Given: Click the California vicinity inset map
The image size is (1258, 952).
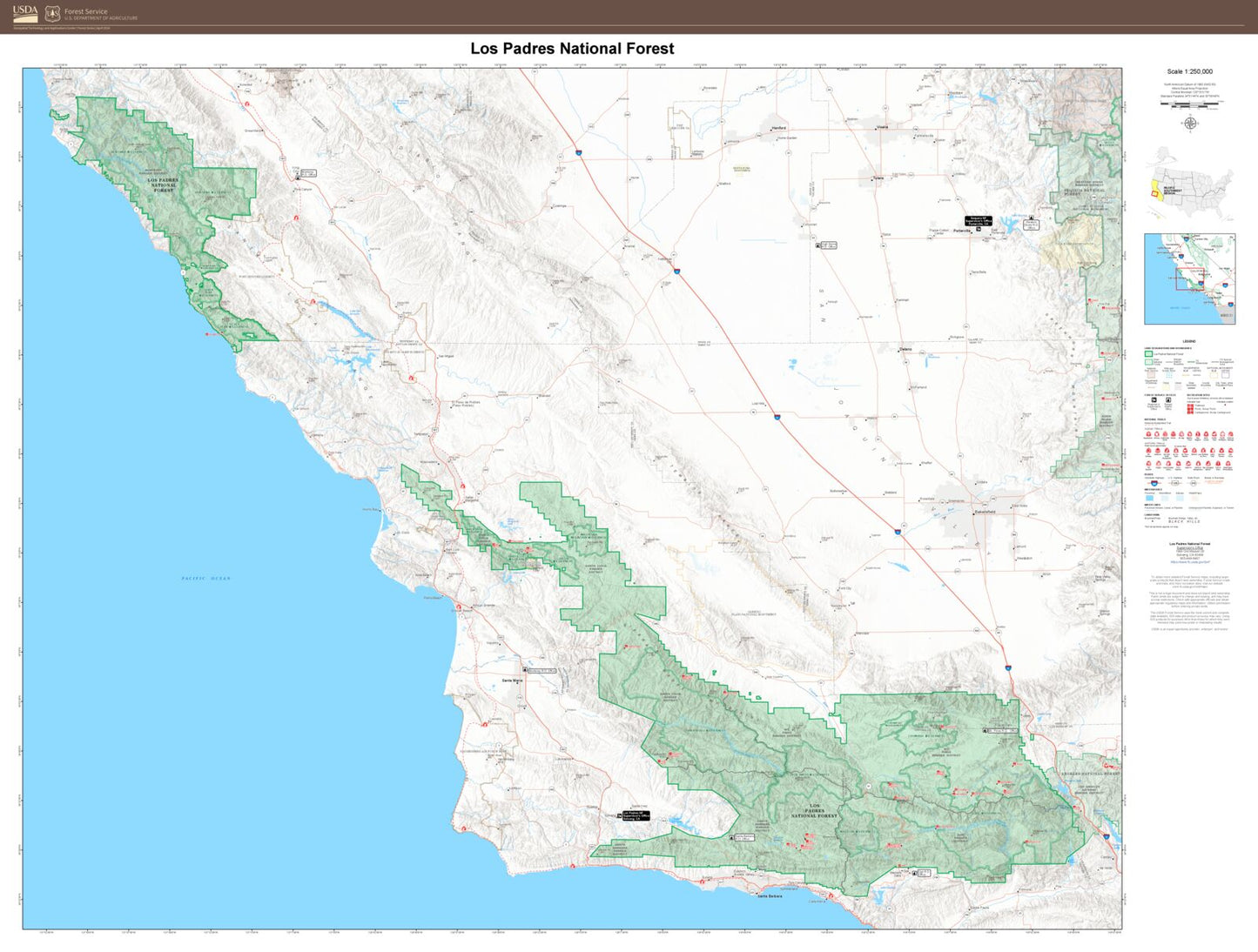Looking at the screenshot, I should pos(1189,278).
